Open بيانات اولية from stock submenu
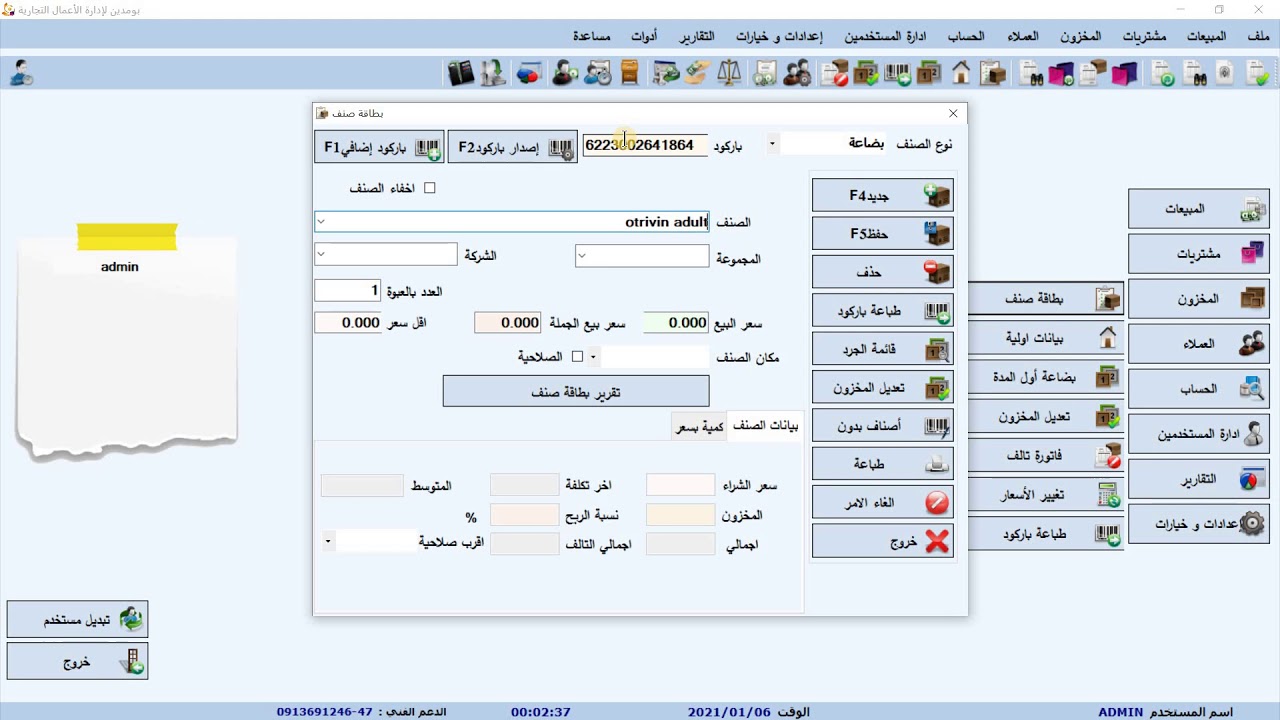Screen dimensions: 1280x720 (x=1046, y=338)
